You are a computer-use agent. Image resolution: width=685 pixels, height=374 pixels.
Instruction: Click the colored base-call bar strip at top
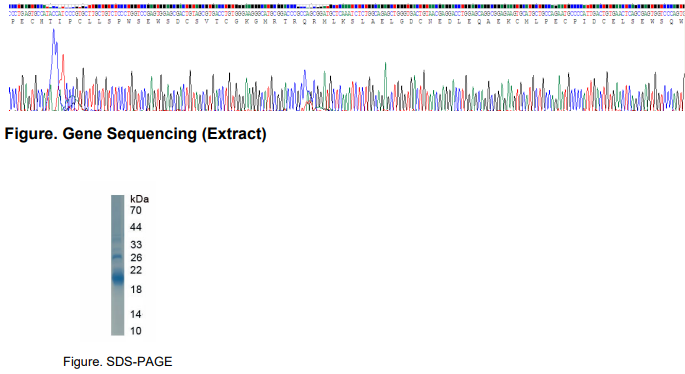347,7
